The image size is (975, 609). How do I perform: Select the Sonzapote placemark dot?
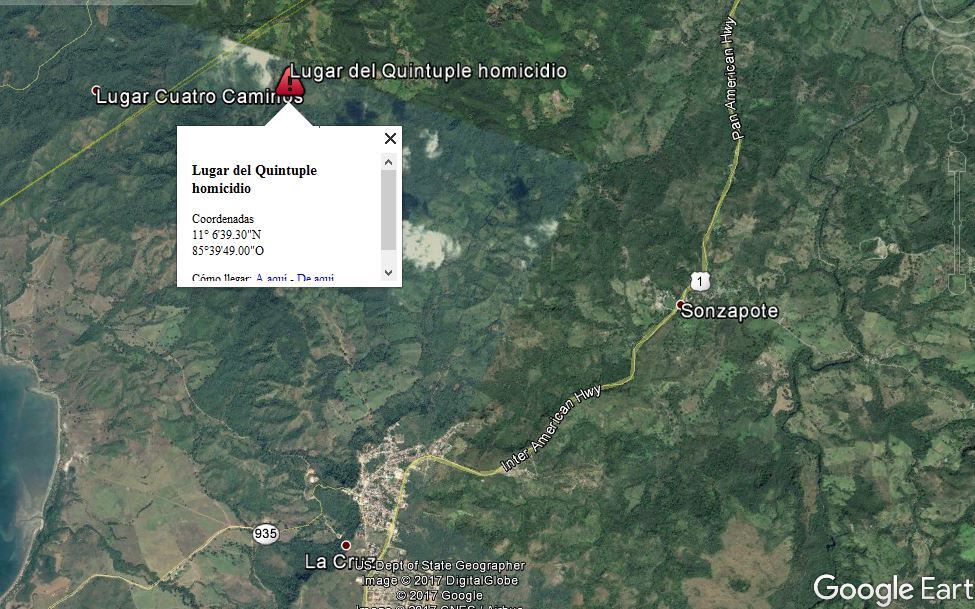pos(680,304)
